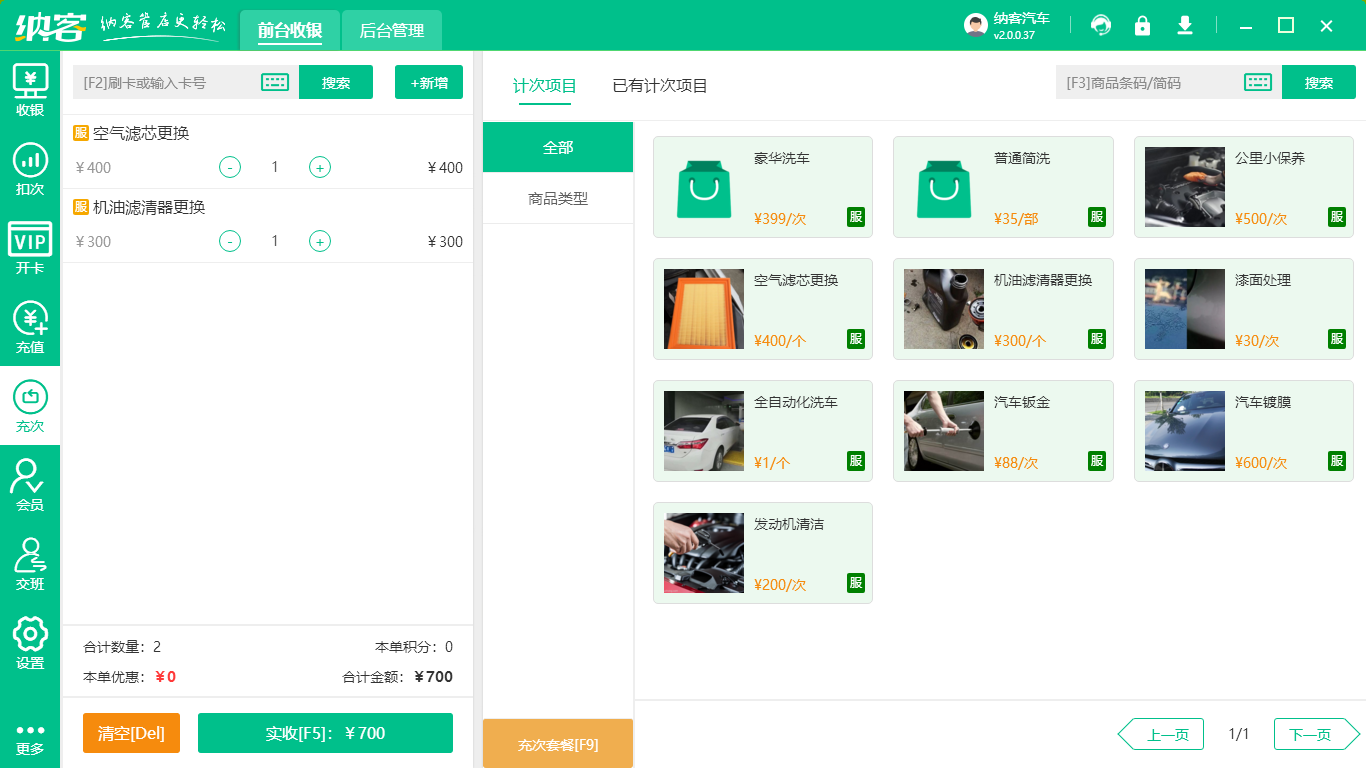The width and height of the screenshot is (1366, 768).
Task: Click the download icon in the title bar
Action: [x=1185, y=26]
